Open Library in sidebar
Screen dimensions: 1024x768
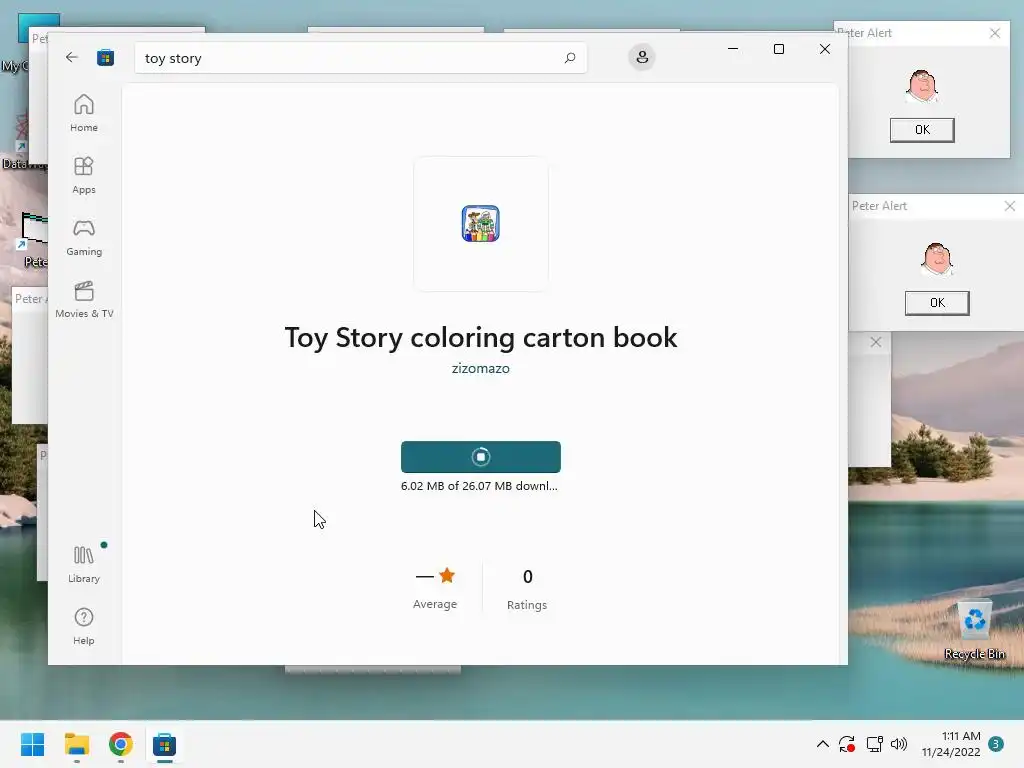click(x=84, y=564)
